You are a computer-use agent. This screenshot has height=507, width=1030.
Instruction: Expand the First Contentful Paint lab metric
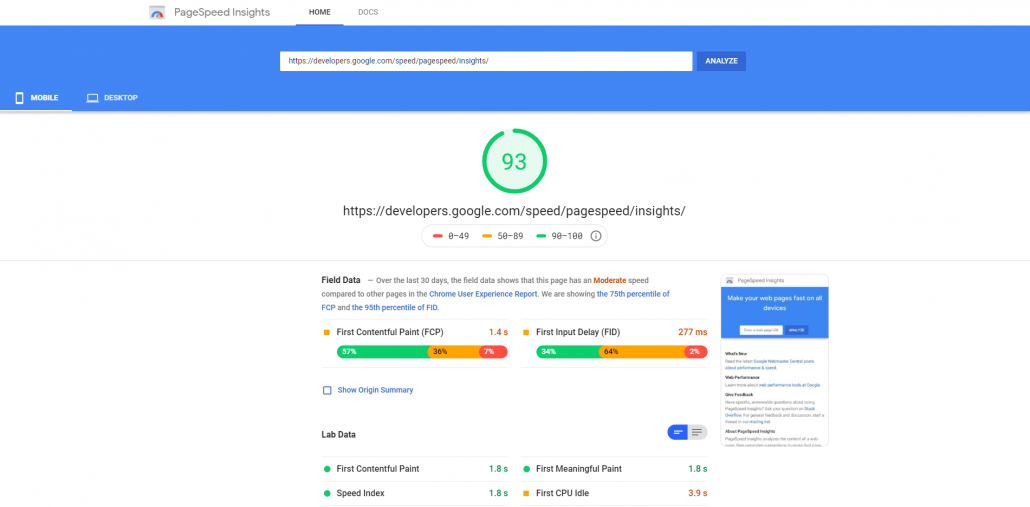[378, 469]
